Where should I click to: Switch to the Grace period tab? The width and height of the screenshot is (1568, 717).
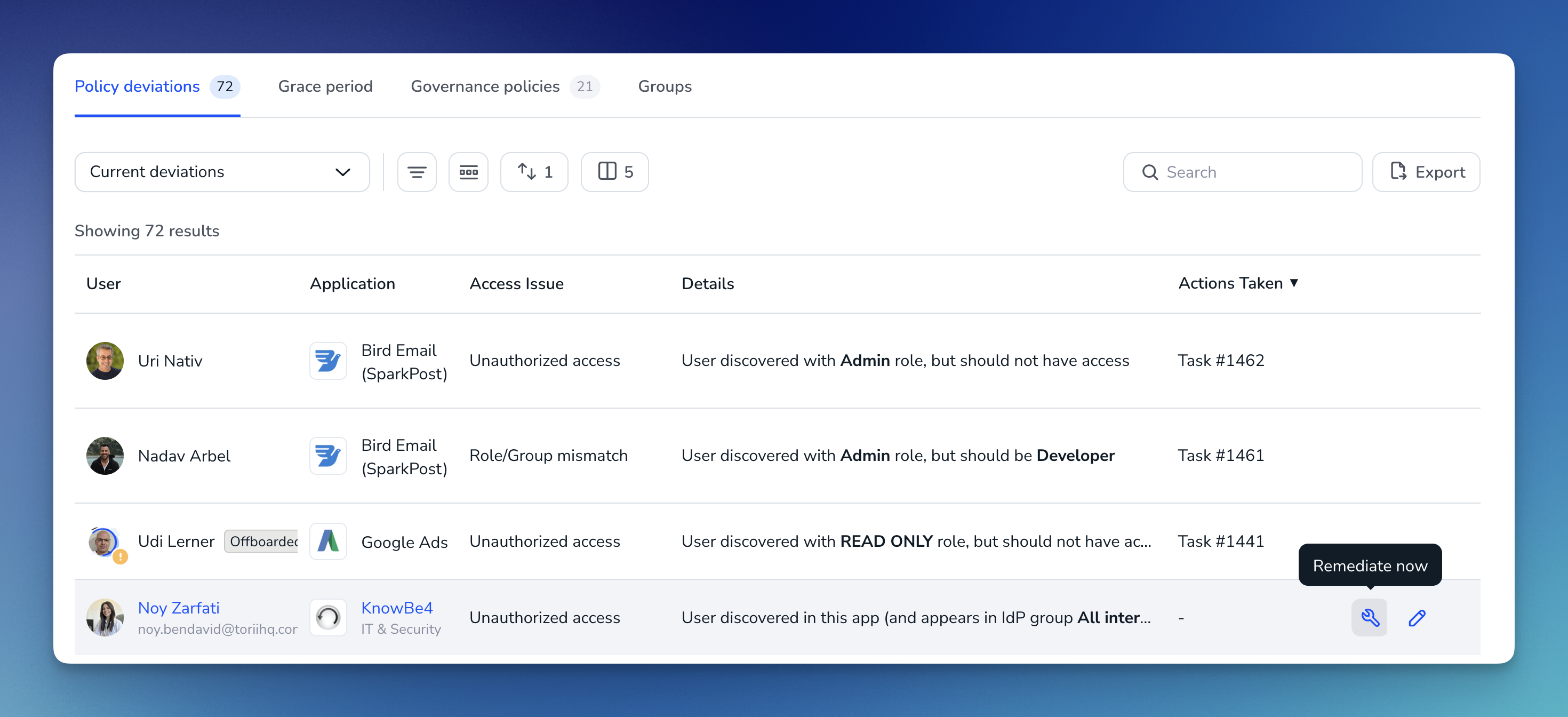[325, 86]
